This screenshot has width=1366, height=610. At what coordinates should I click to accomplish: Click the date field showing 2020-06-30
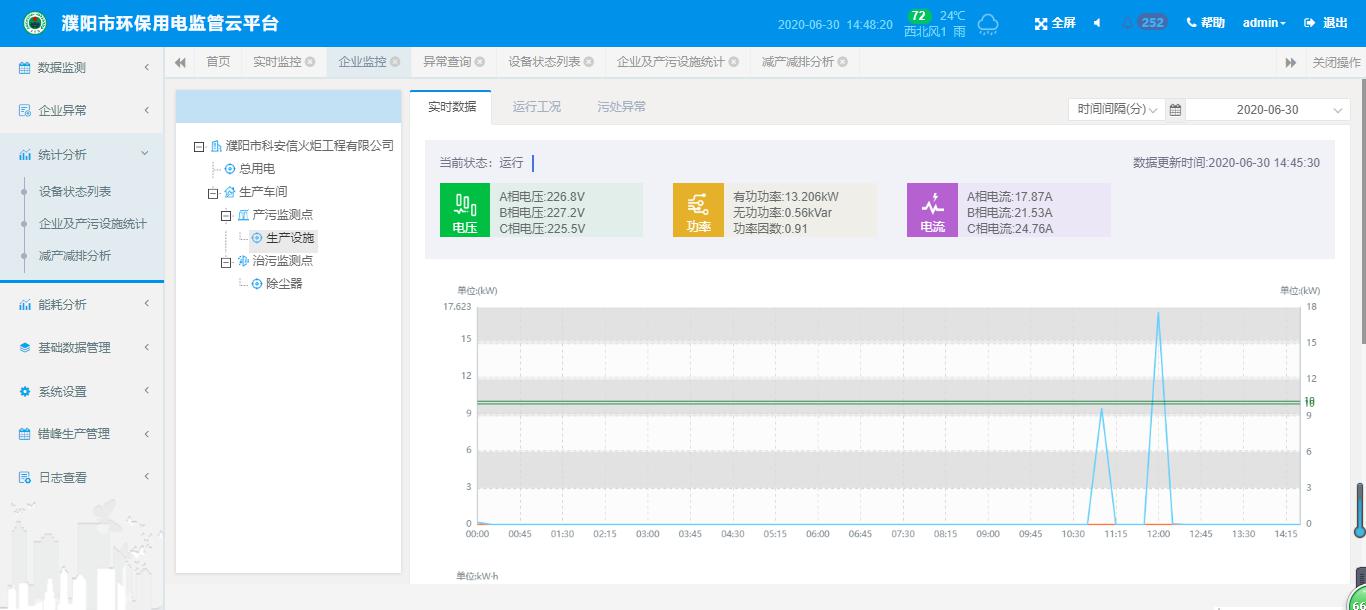[x=1268, y=110]
